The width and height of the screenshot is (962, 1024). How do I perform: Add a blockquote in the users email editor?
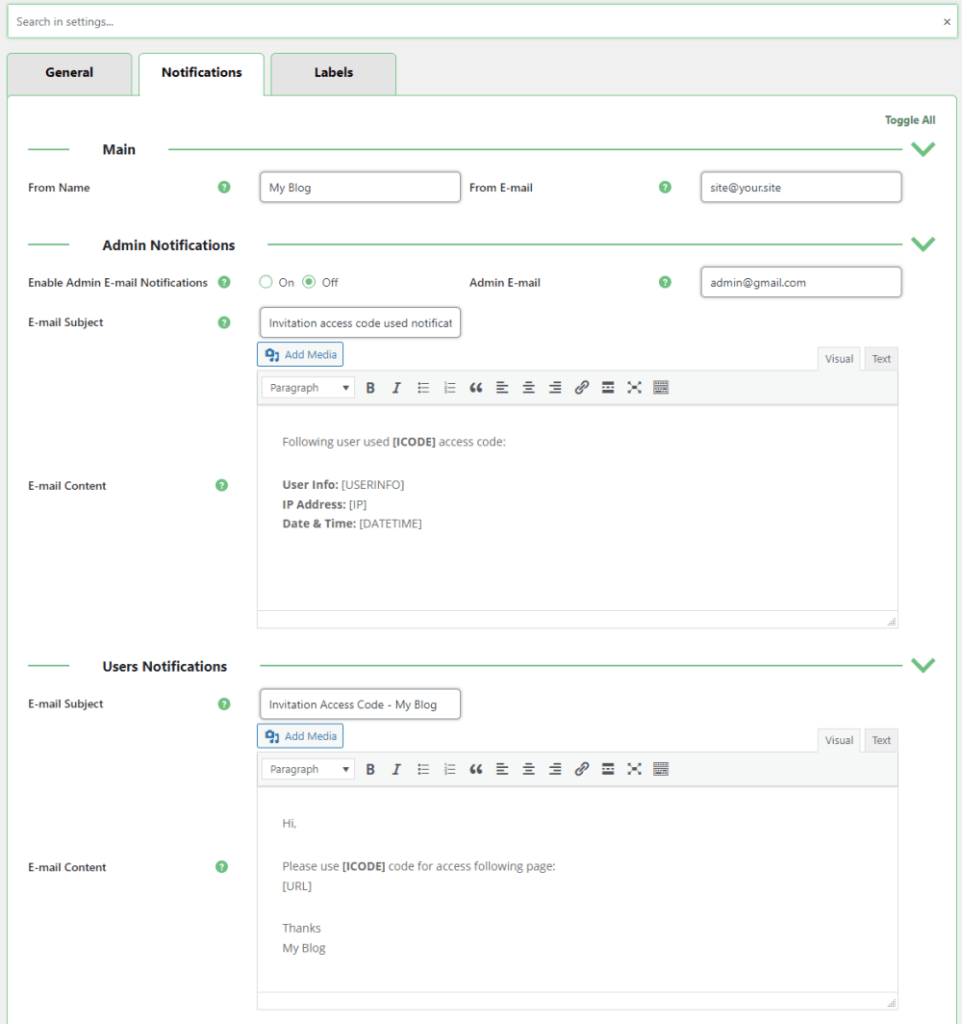(x=476, y=768)
